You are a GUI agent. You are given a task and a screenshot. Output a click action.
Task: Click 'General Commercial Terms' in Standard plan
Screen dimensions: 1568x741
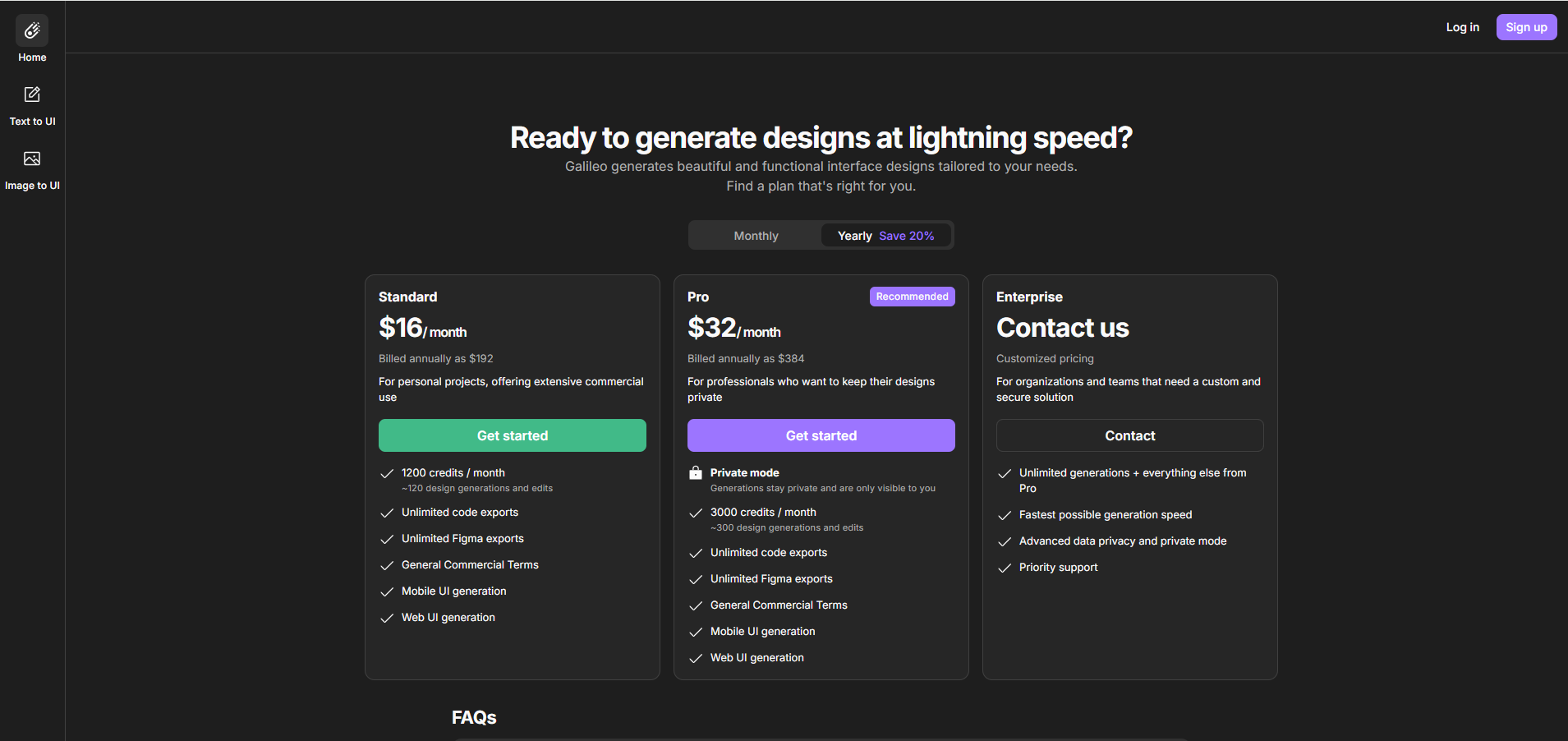click(470, 565)
